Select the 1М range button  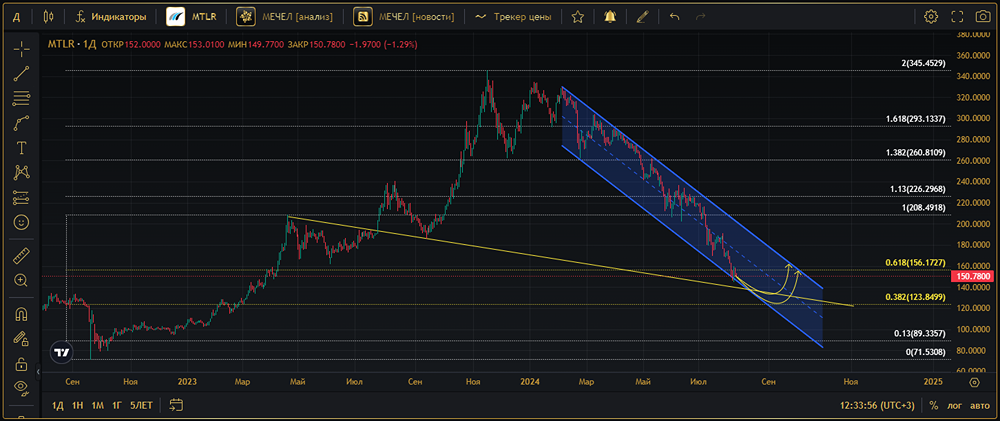click(x=97, y=405)
